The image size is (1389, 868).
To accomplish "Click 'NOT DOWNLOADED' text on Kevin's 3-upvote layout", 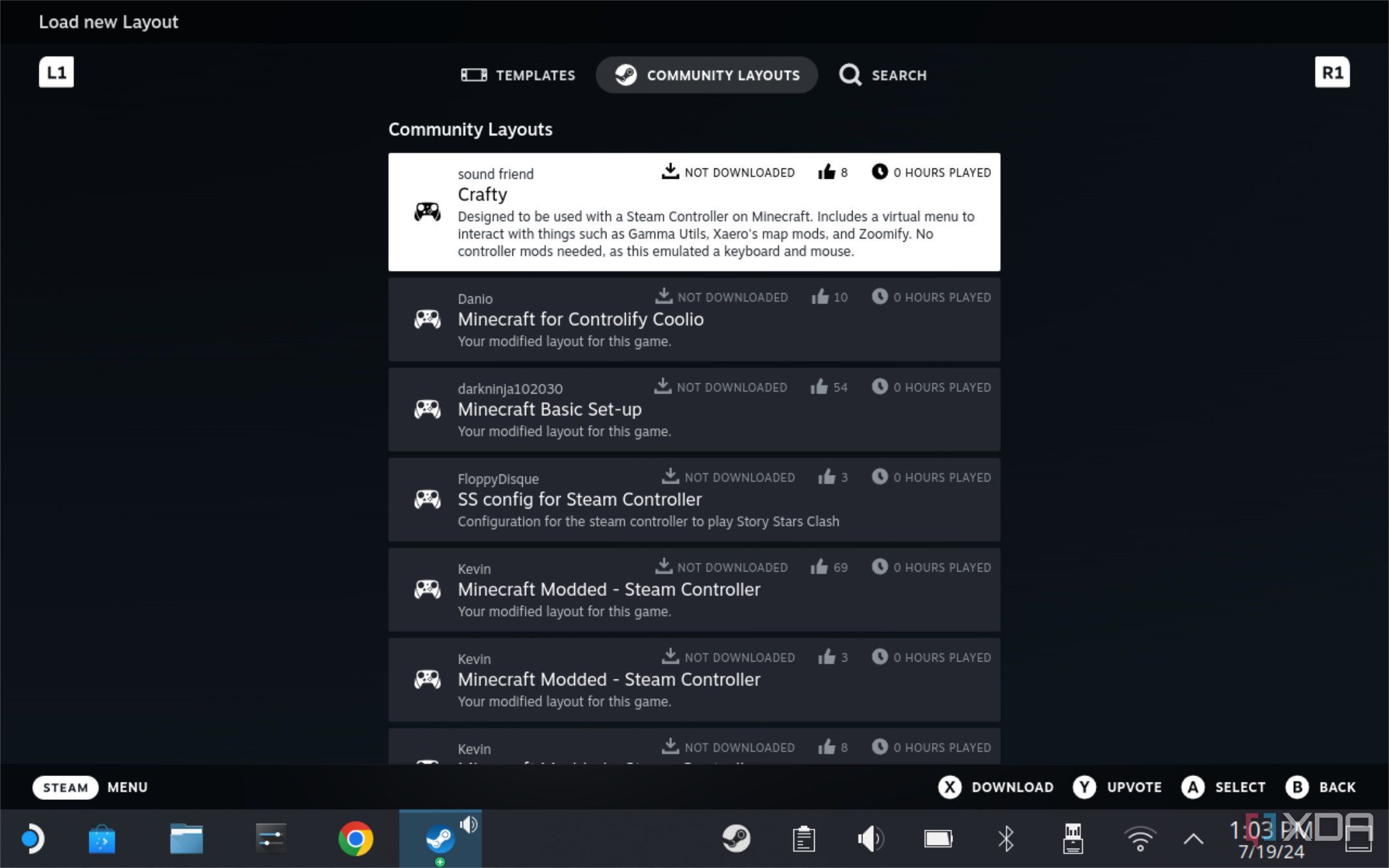I will (x=740, y=657).
